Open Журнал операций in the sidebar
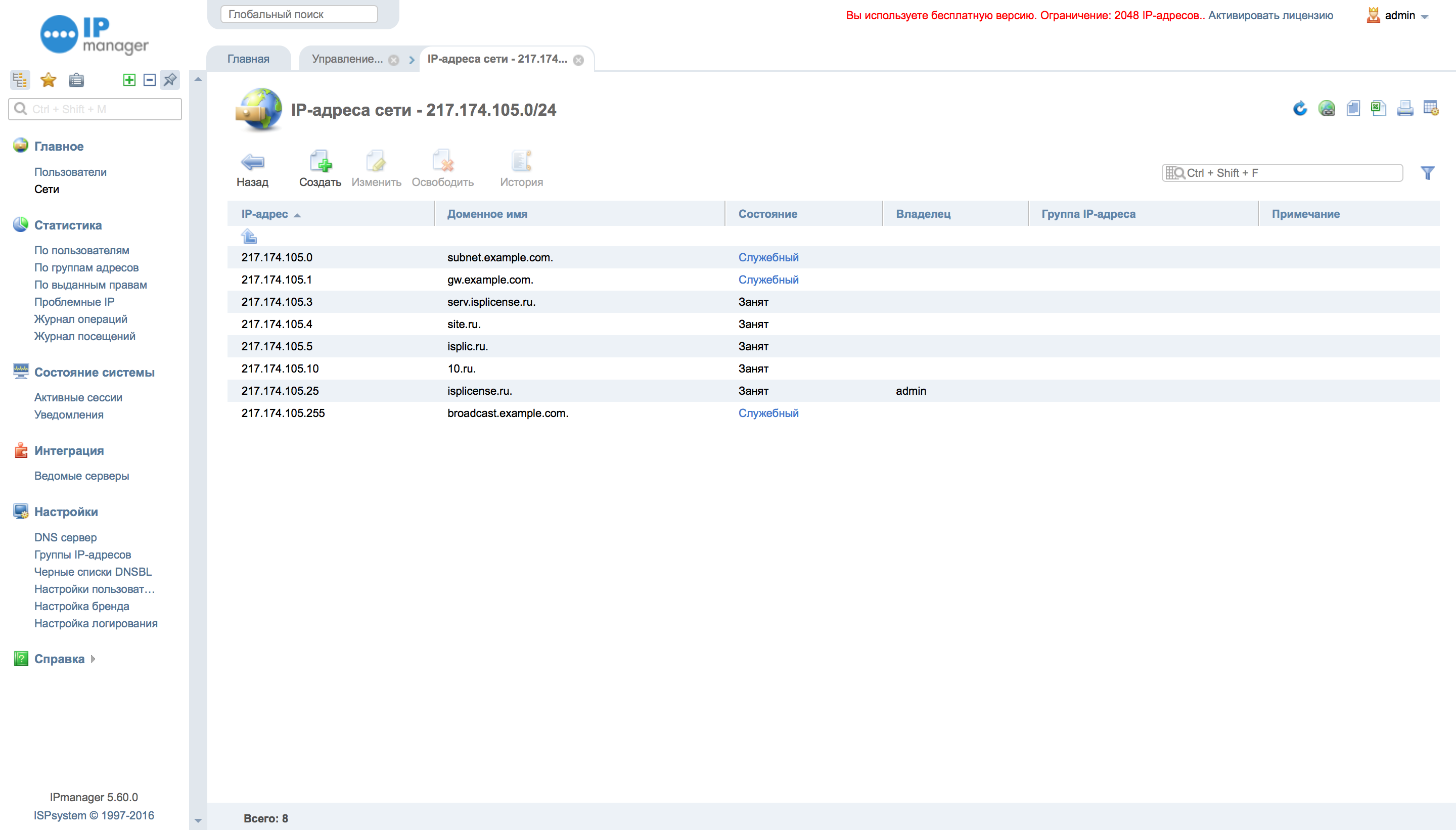This screenshot has width=1456, height=830. pos(80,318)
